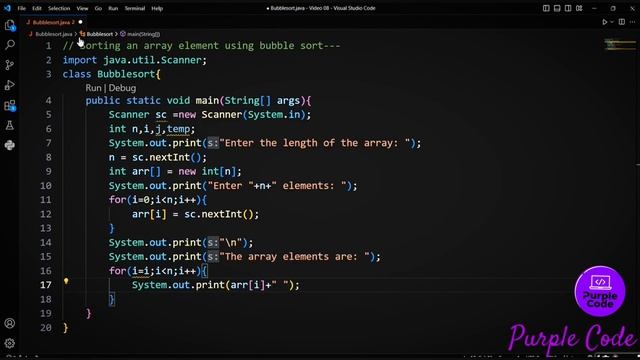Screen dimensions: 640x360
Task: Click the minimap code overview
Action: pos(620,44)
